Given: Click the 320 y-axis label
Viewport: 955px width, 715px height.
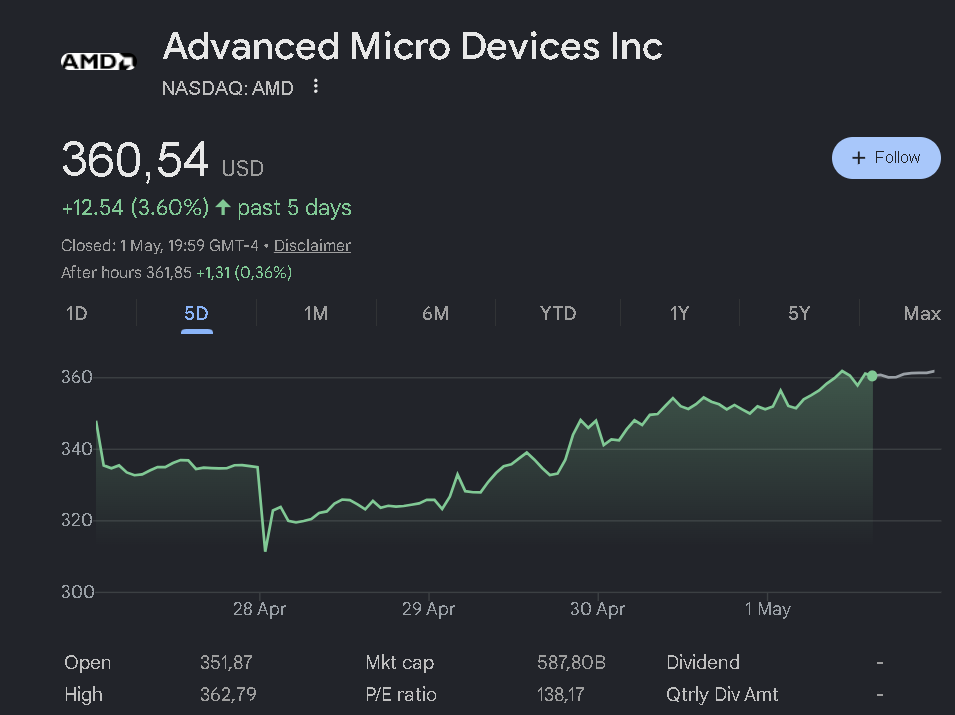Looking at the screenshot, I should point(77,520).
